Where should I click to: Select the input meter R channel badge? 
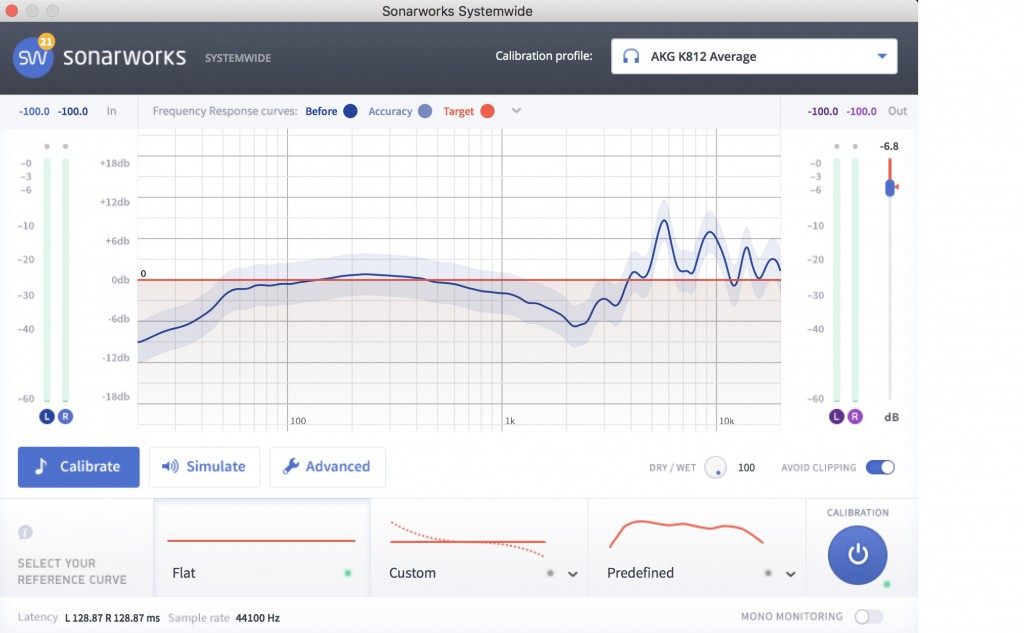(x=65, y=416)
